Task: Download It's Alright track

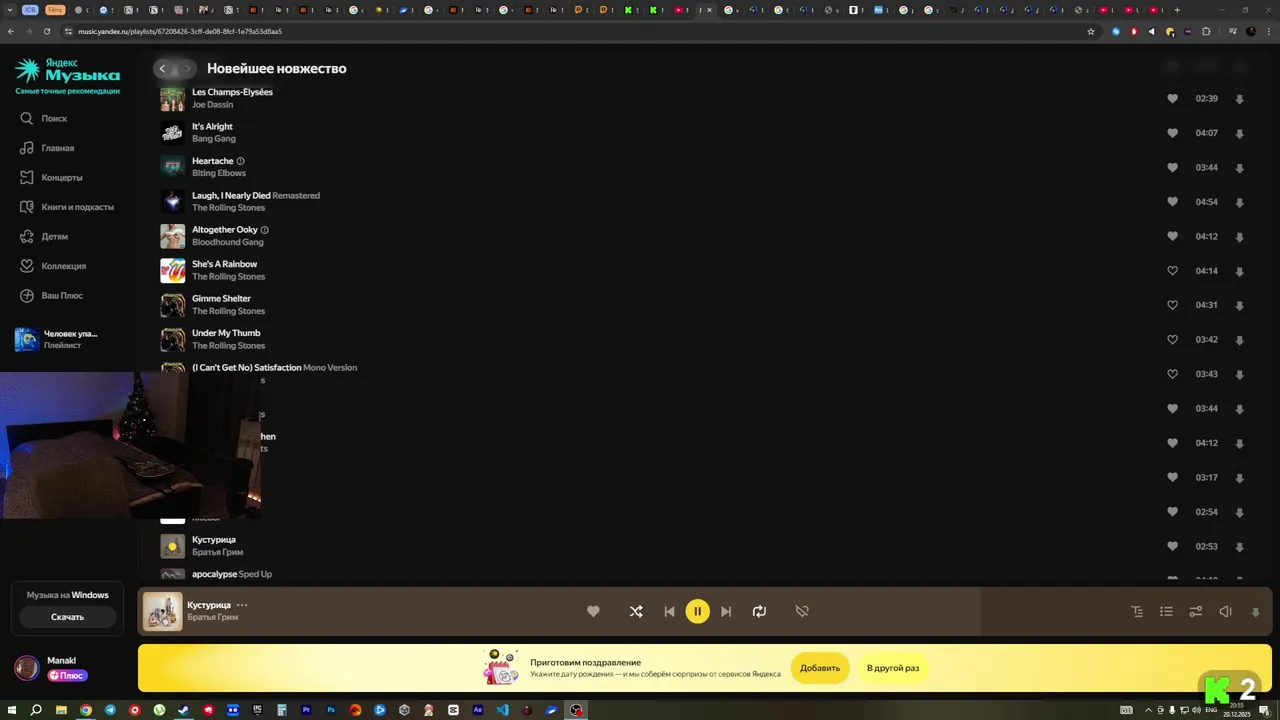Action: [x=1239, y=134]
